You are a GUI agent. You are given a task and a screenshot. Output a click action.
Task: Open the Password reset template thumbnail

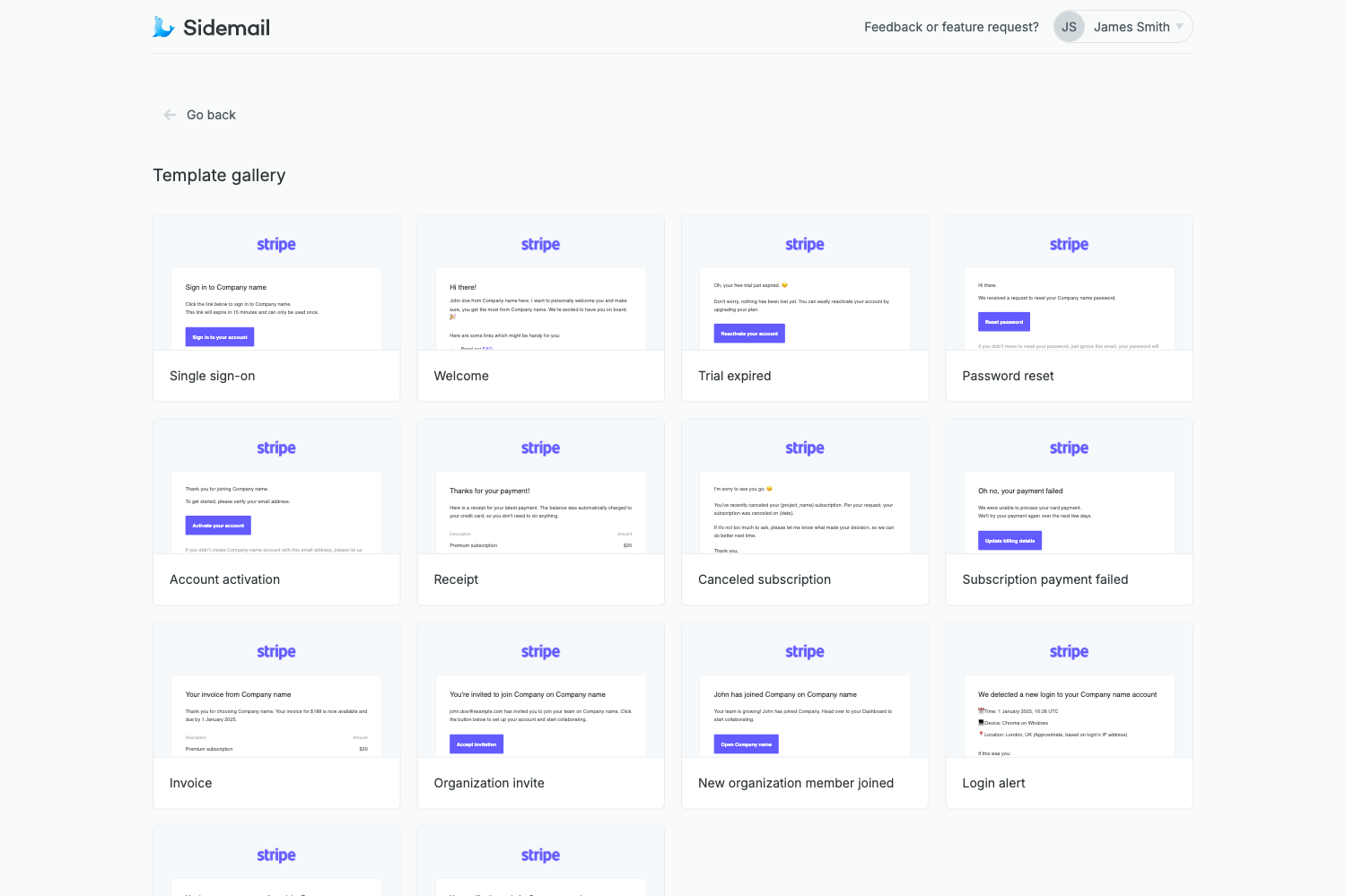[1070, 283]
